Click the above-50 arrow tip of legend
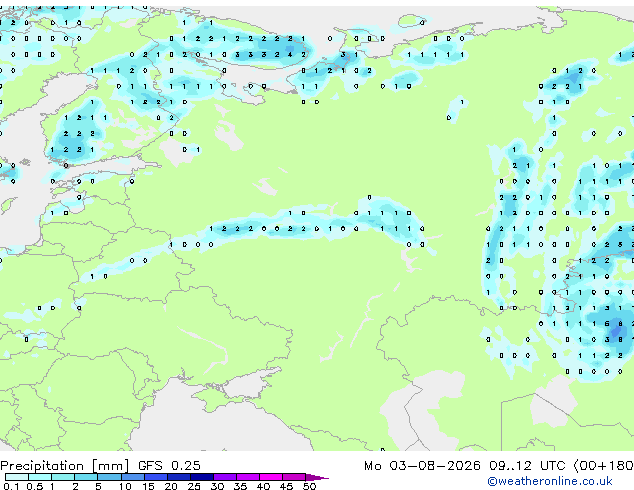634x490 pixels. tap(317, 477)
